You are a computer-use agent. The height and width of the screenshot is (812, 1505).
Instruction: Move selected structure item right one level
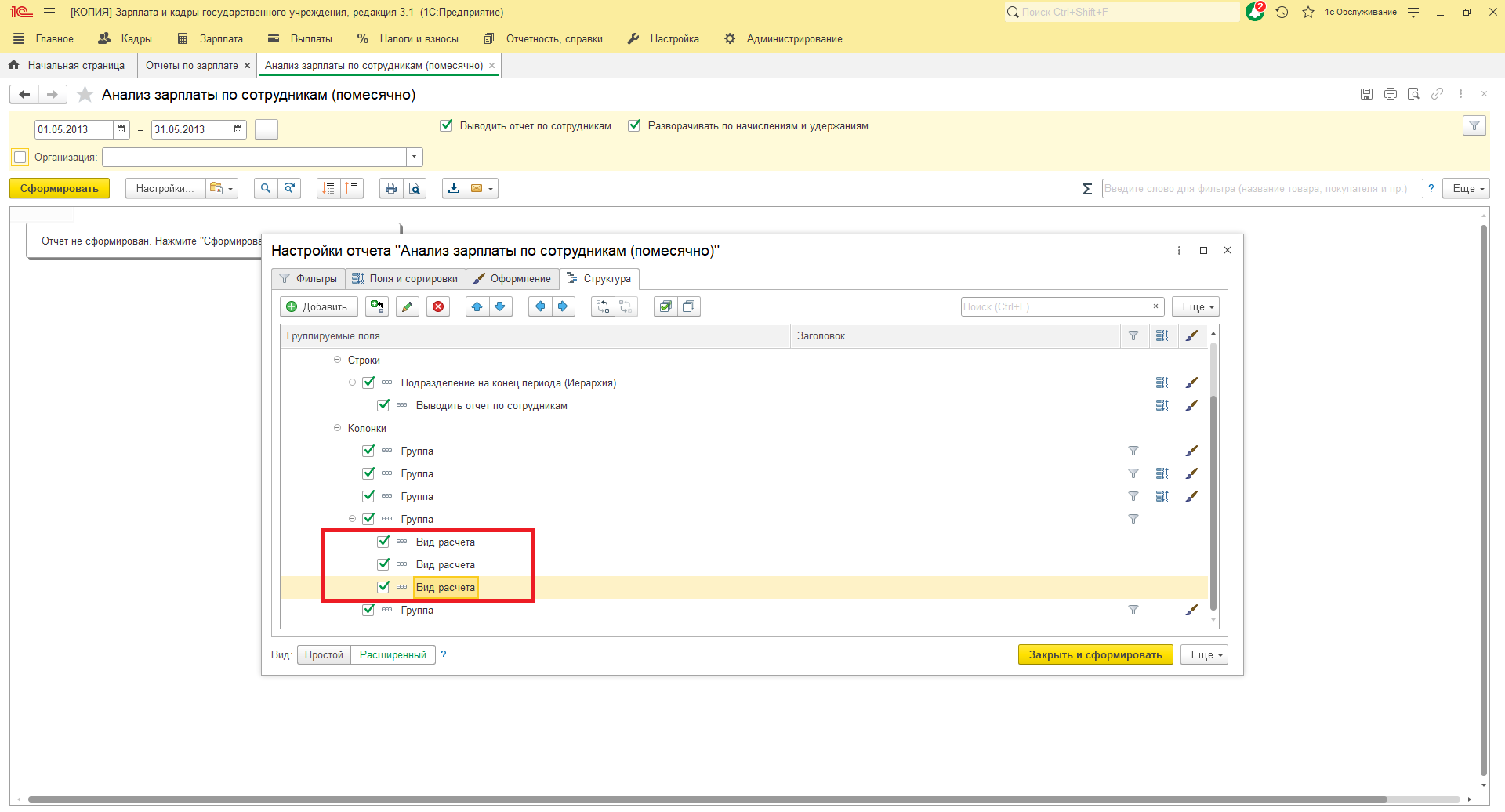(x=563, y=306)
